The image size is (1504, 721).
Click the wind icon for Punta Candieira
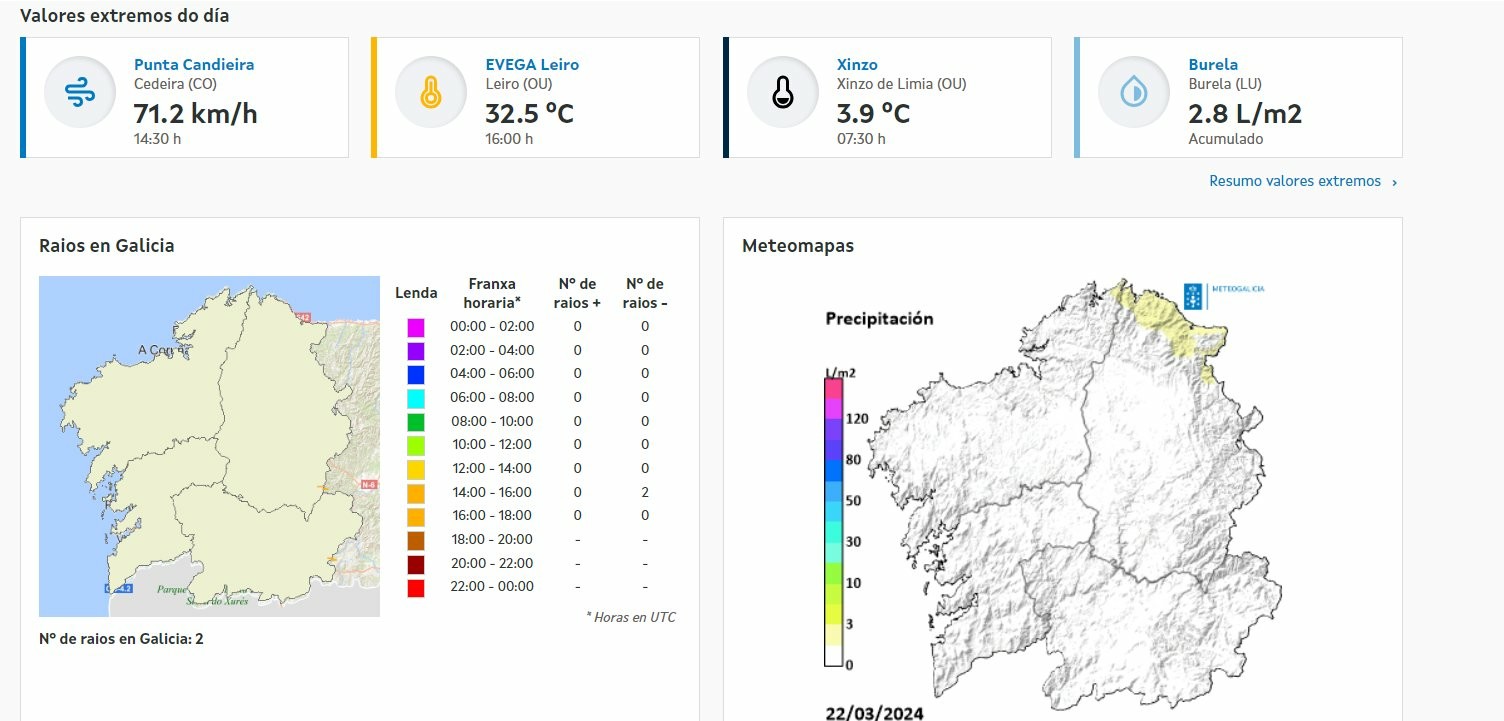coord(80,93)
